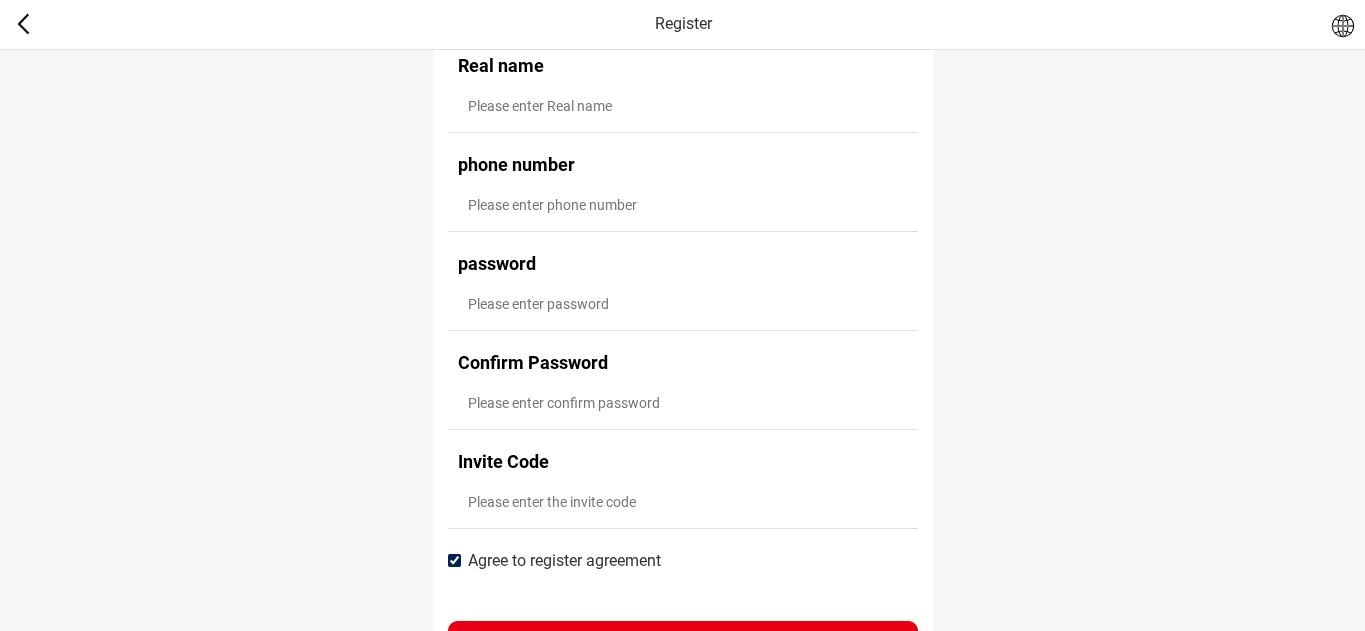Viewport: 1365px width, 631px height.
Task: Click the Register page title
Action: (683, 24)
